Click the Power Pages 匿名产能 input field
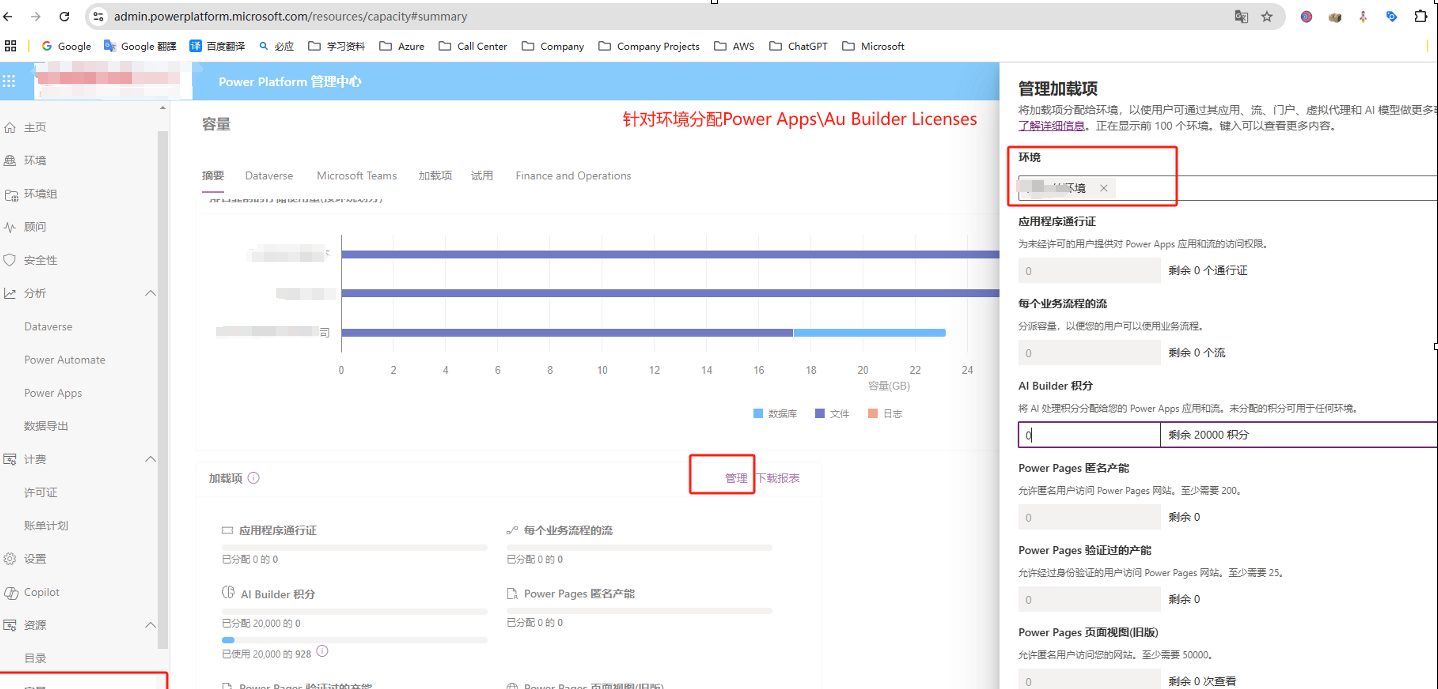Screen dimensions: 1438x689 point(1089,517)
